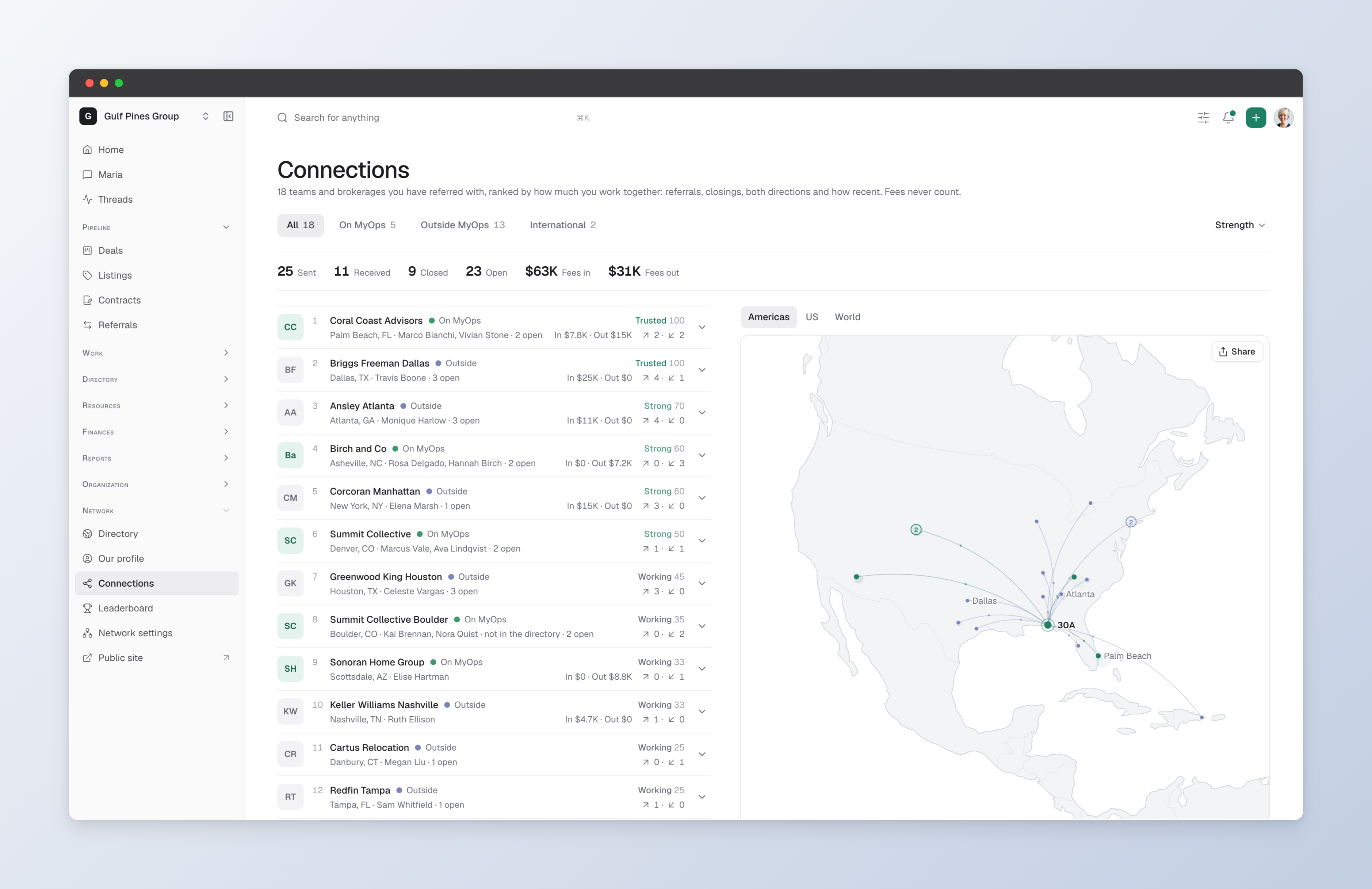Switch map to World view
The height and width of the screenshot is (889, 1372).
coord(847,317)
